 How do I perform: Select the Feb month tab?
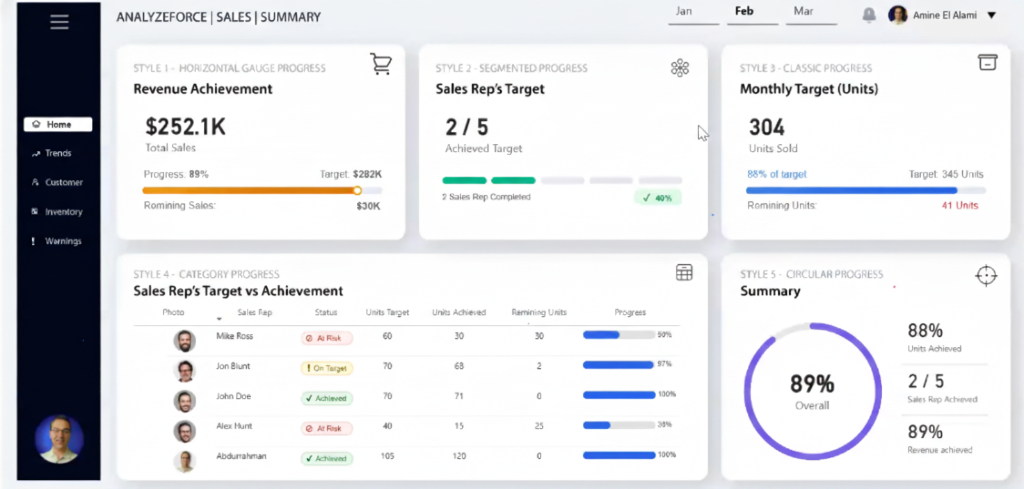[744, 12]
